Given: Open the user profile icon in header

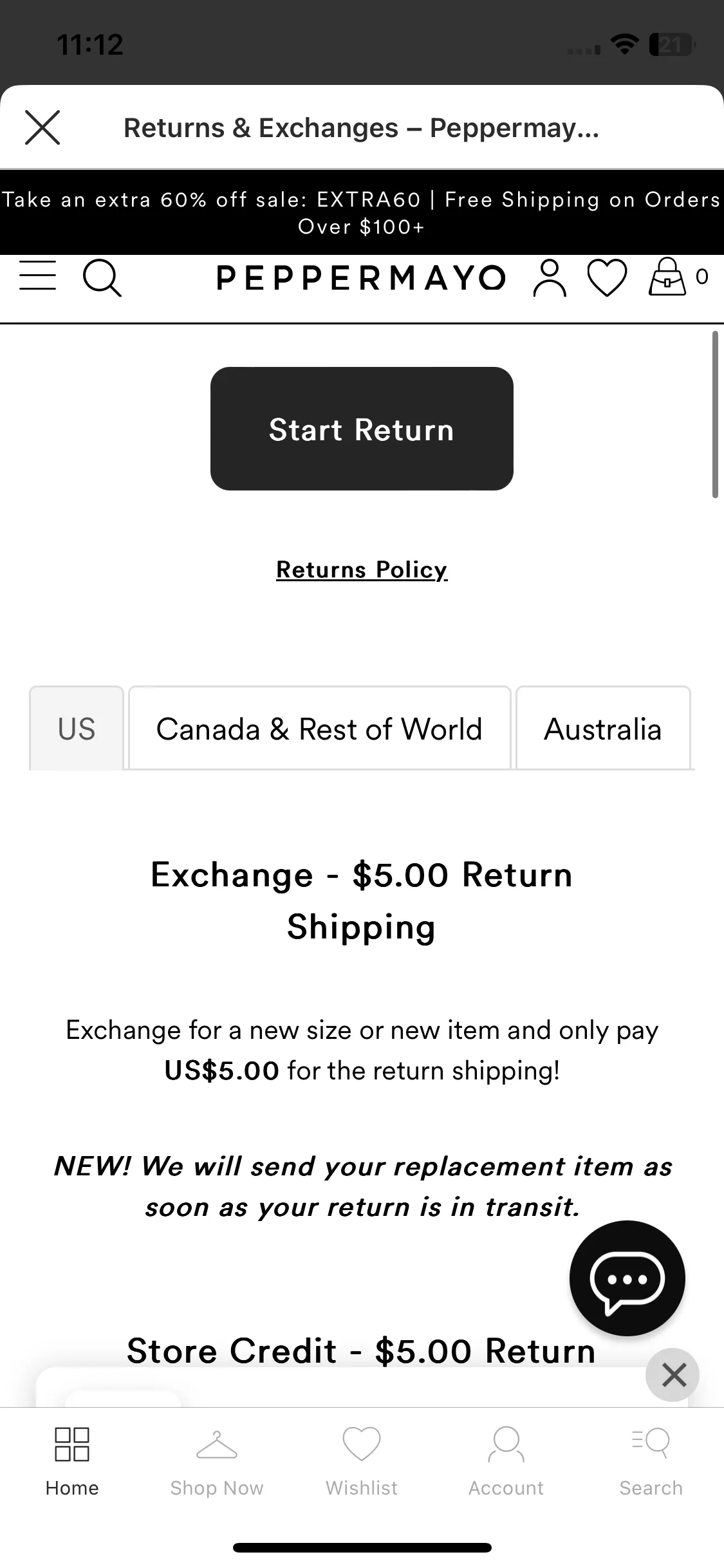Looking at the screenshot, I should point(550,277).
